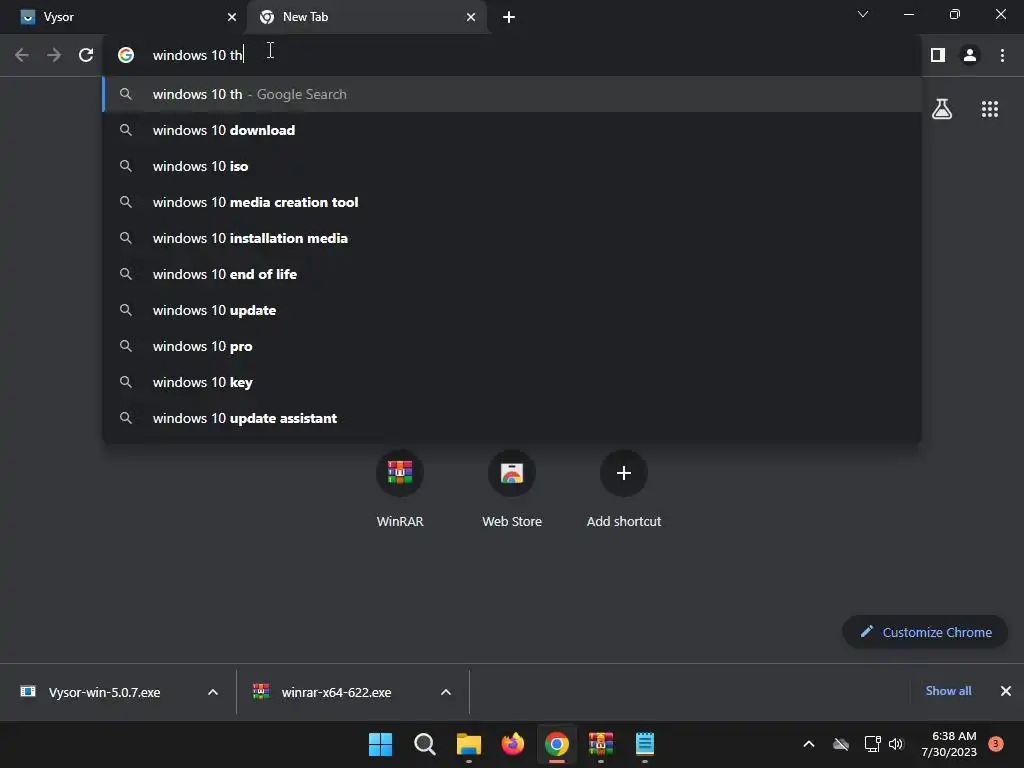Go forward using the forward arrow
The height and width of the screenshot is (768, 1024).
coord(54,56)
